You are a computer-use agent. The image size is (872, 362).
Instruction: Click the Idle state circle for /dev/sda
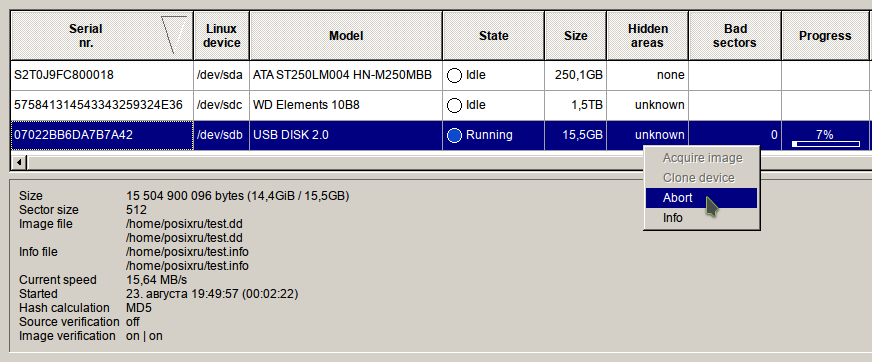pos(454,75)
